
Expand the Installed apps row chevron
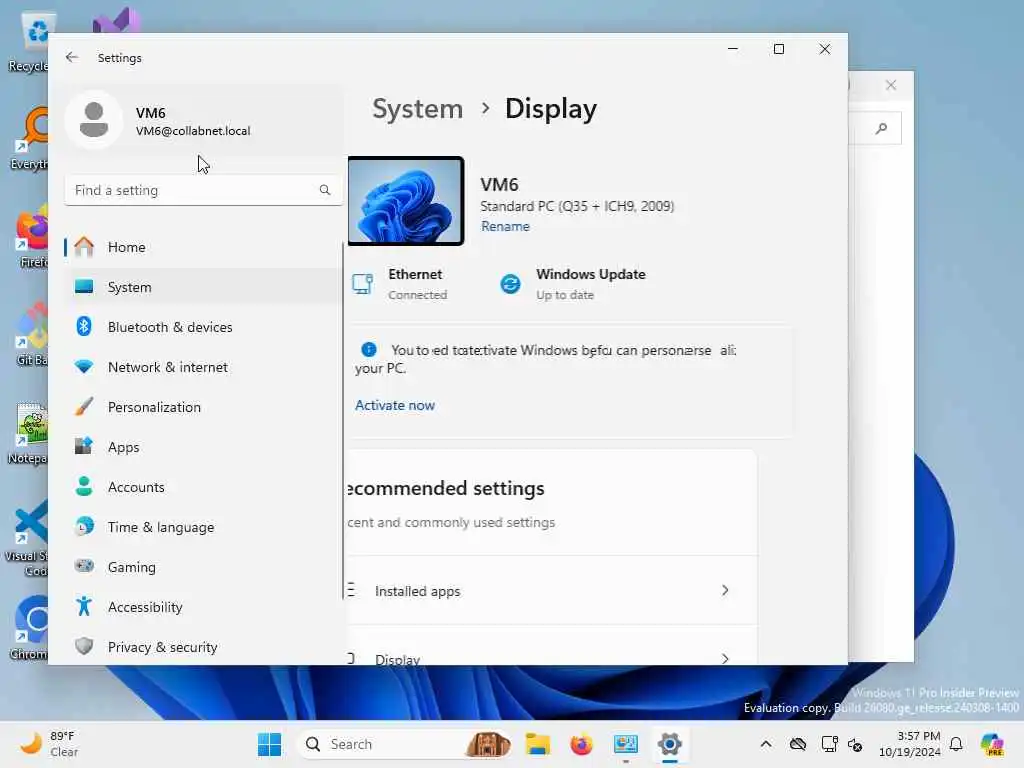tap(725, 590)
